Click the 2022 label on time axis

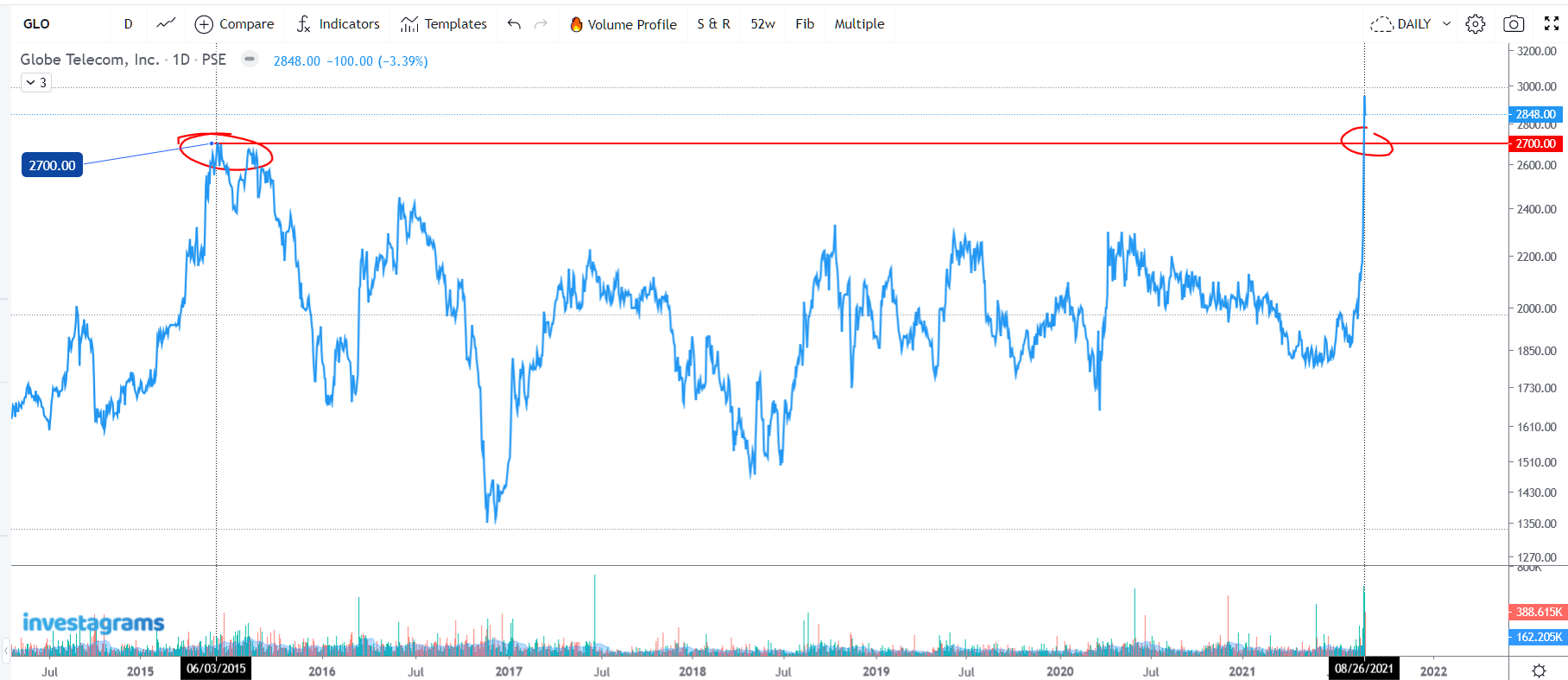(x=1434, y=671)
